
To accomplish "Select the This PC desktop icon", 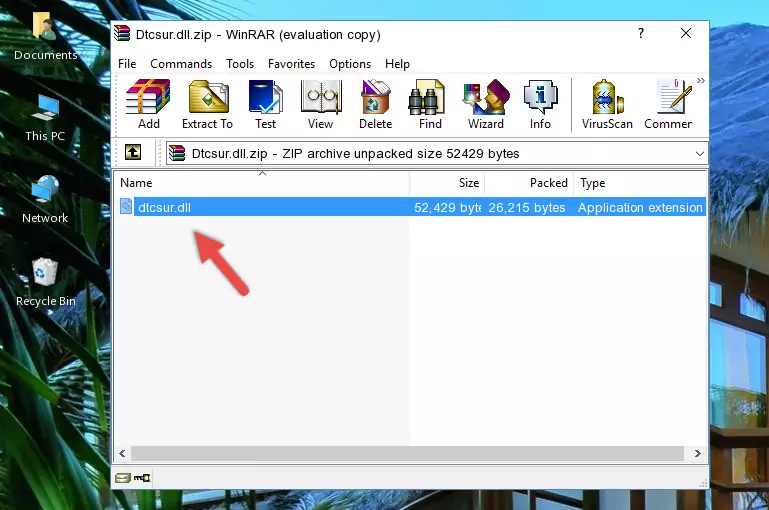I will pos(45,118).
